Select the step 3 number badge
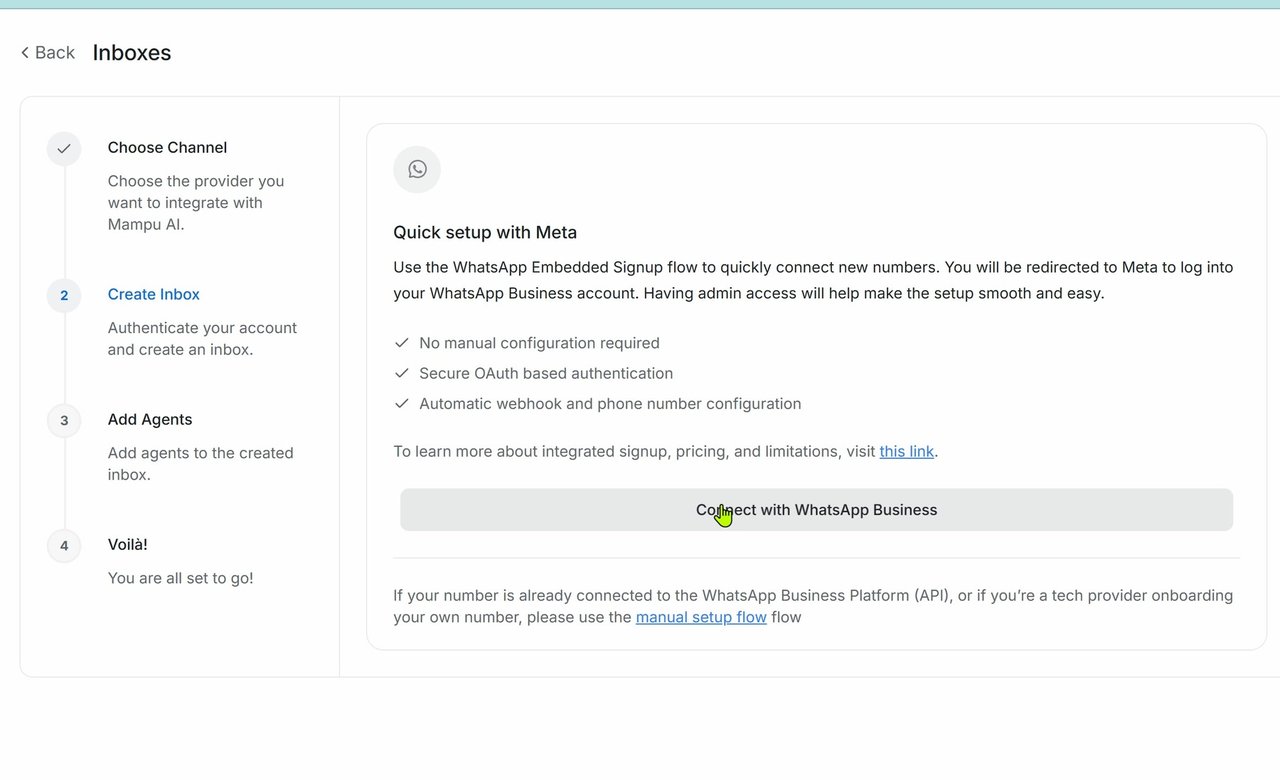This screenshot has height=780, width=1280. (x=64, y=420)
